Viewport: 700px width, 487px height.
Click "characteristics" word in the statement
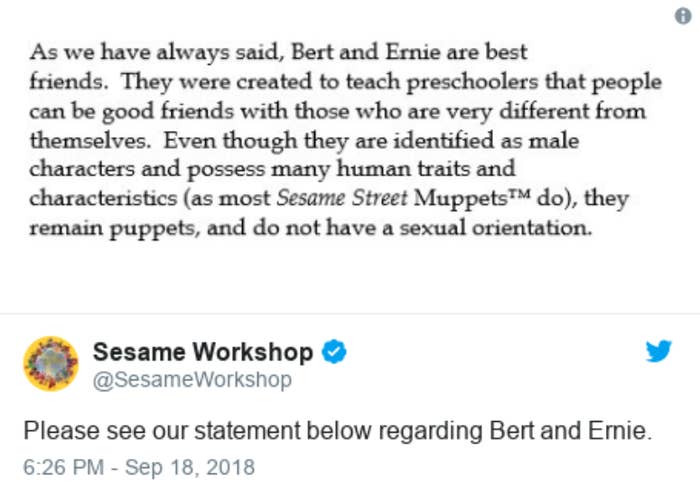103,198
